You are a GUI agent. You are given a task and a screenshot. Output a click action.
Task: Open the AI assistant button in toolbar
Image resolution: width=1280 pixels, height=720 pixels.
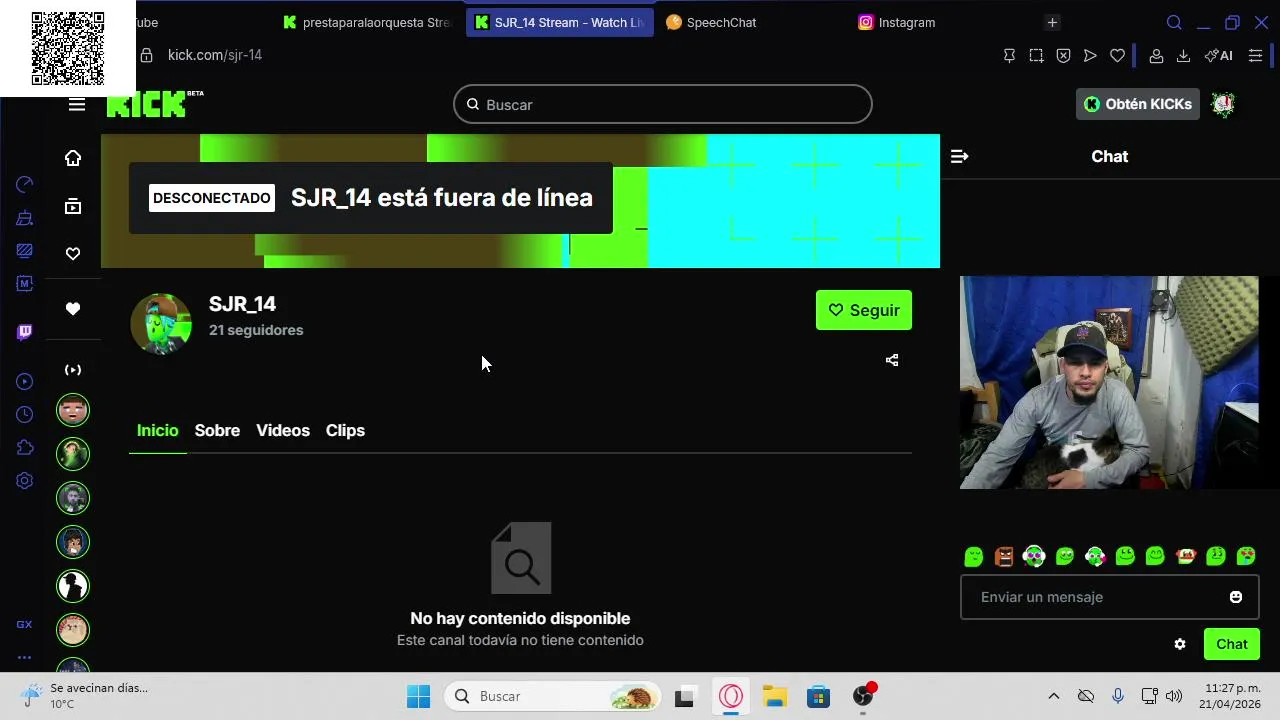coord(1219,56)
